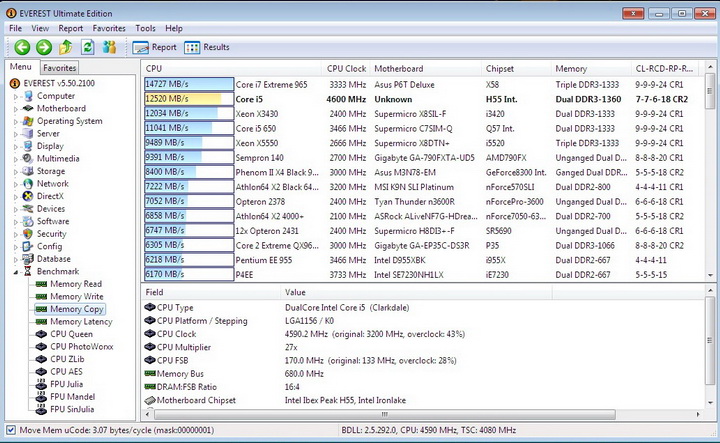Expand the Operating System node

[x=16, y=122]
